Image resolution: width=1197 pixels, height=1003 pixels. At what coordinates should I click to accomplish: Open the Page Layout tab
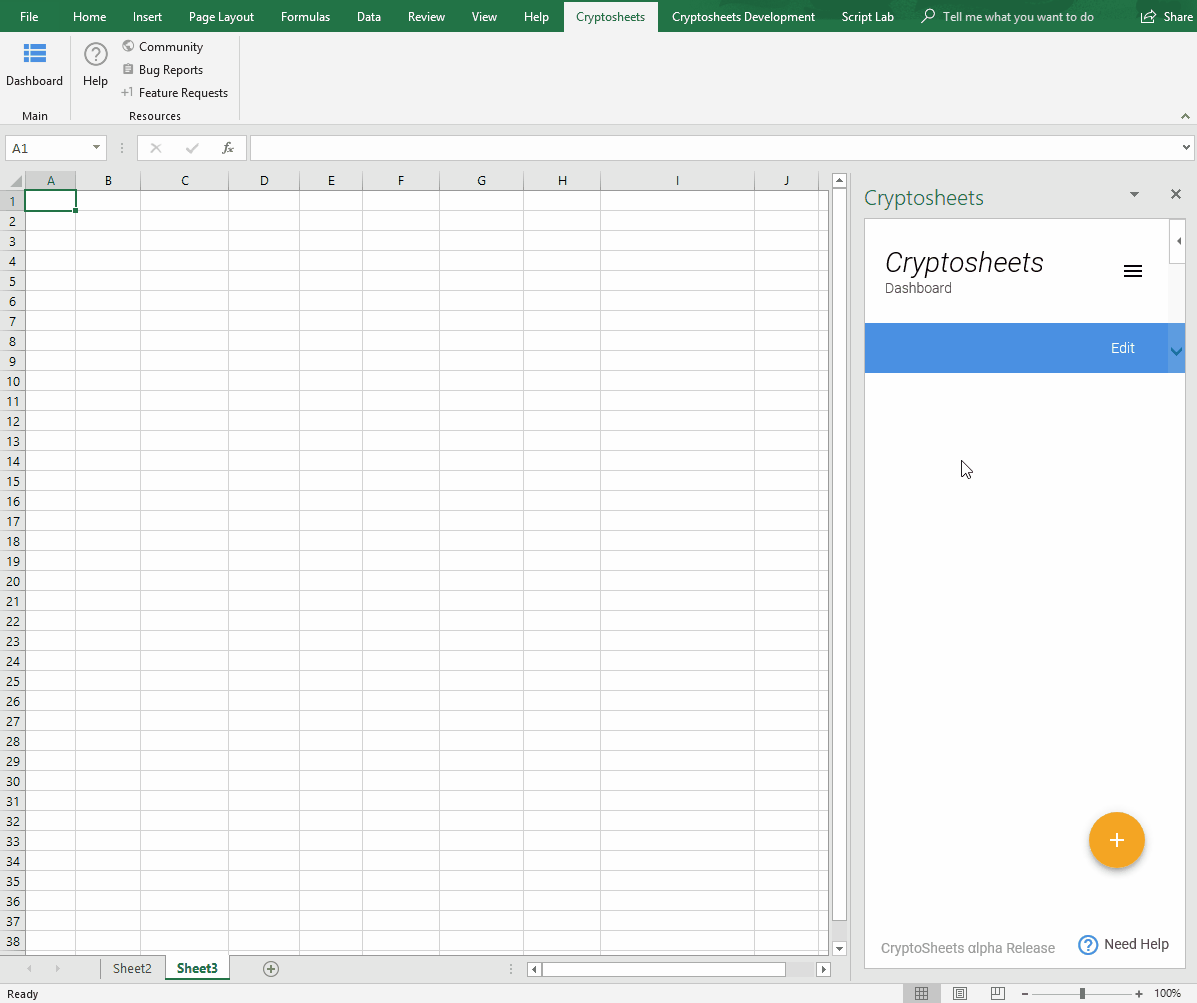[221, 17]
